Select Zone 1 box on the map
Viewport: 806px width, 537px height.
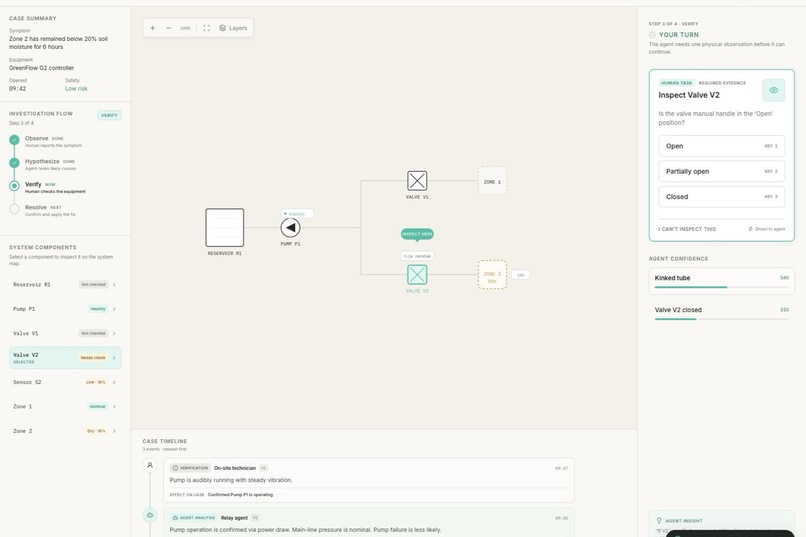(x=492, y=181)
